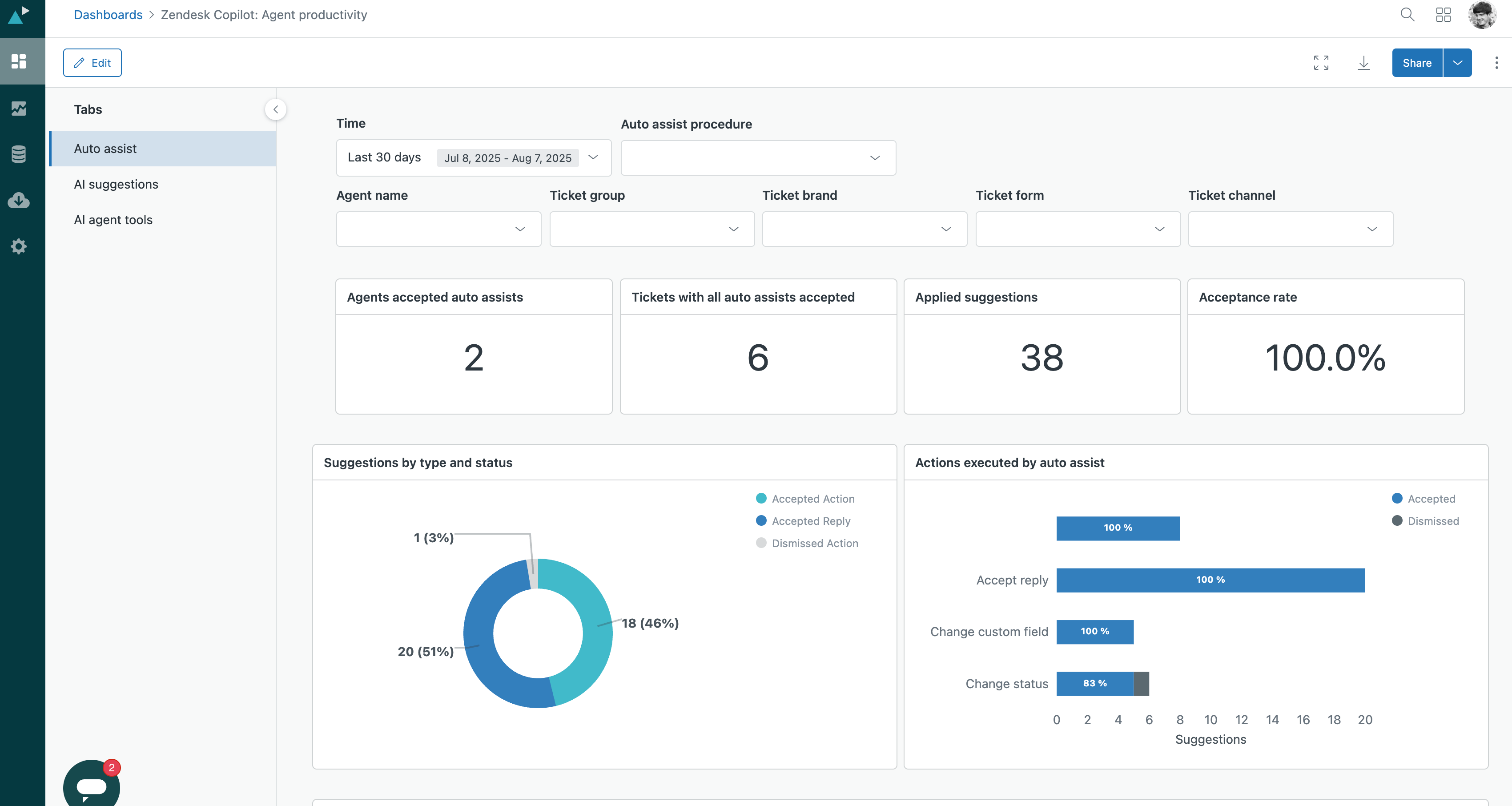Viewport: 1512px width, 806px height.
Task: Toggle Dismissed Action legend item
Action: 814,543
